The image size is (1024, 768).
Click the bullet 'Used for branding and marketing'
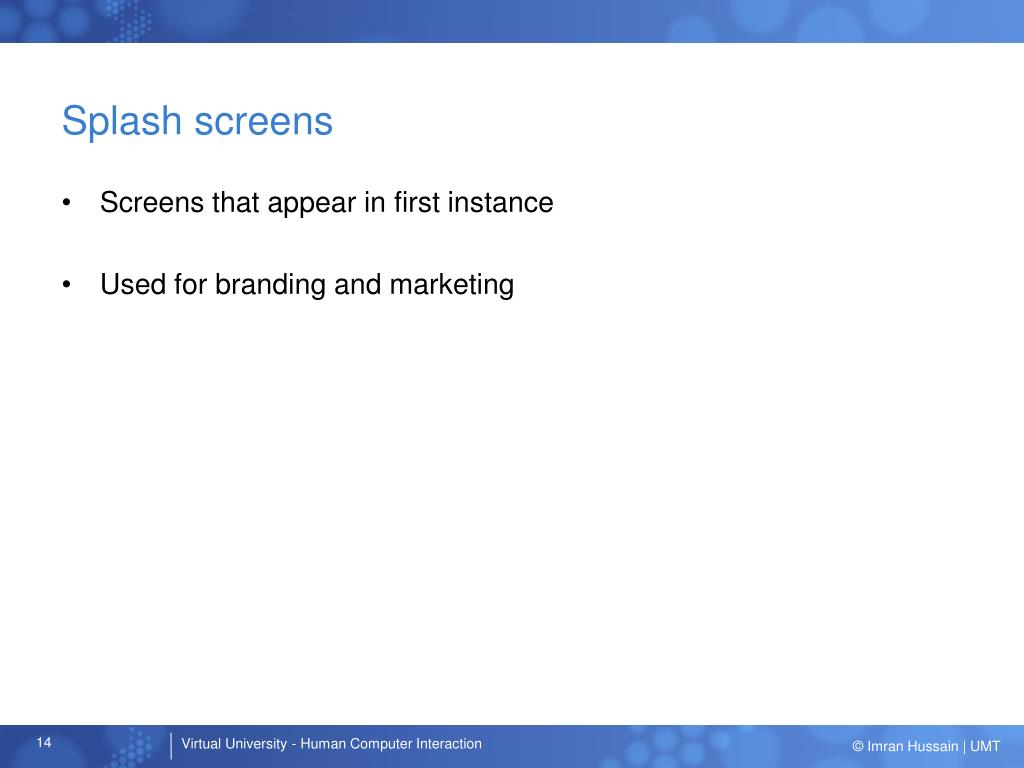click(307, 285)
